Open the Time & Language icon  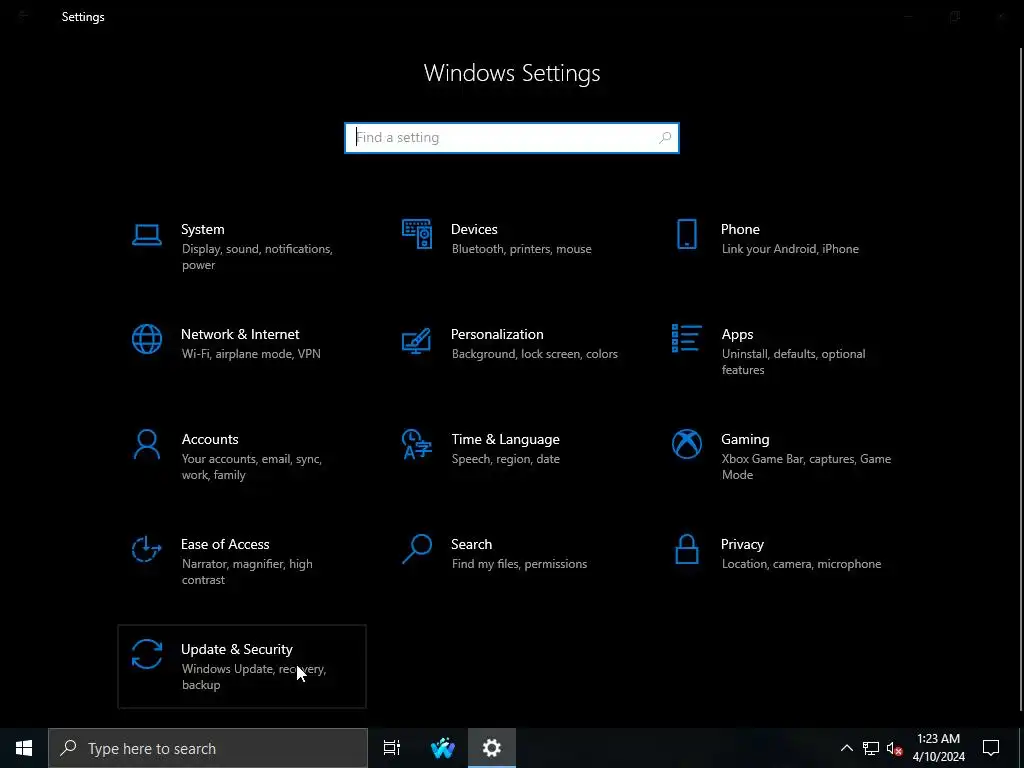417,444
